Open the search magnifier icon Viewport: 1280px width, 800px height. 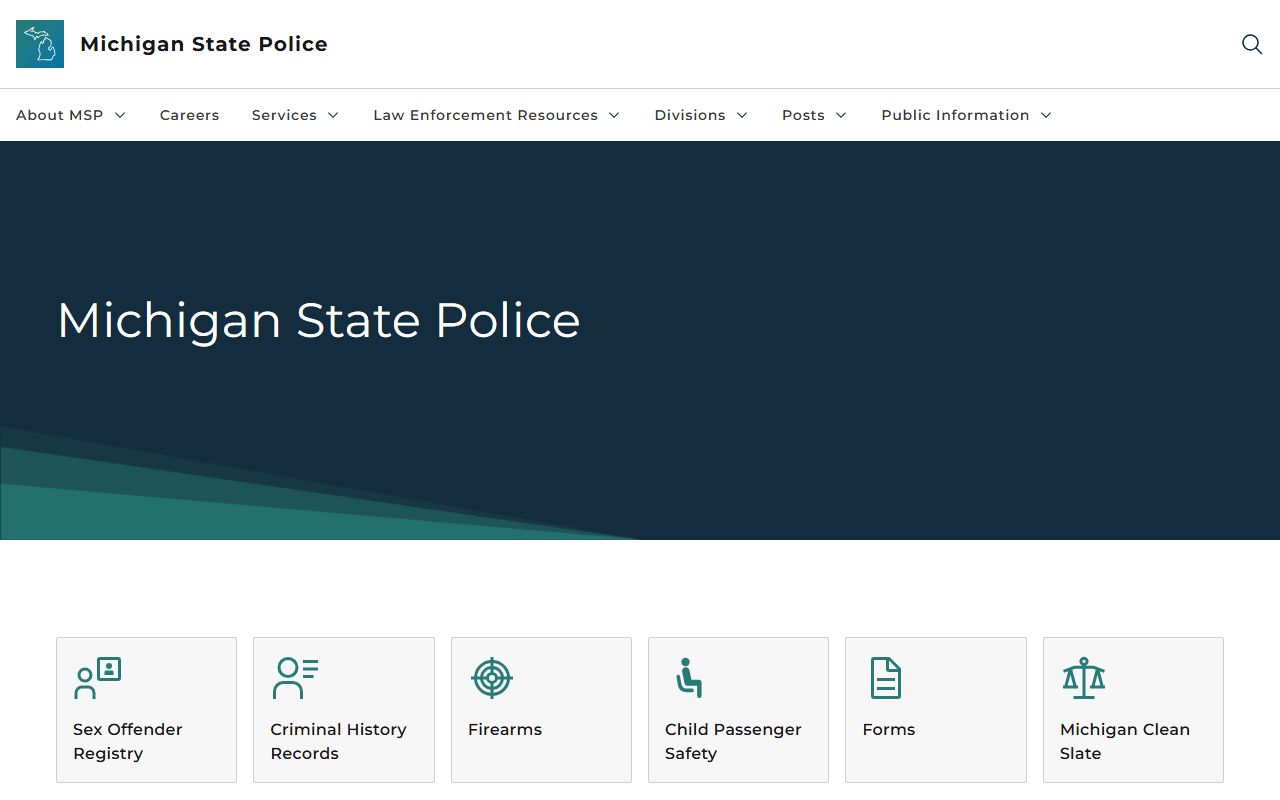click(x=1252, y=44)
